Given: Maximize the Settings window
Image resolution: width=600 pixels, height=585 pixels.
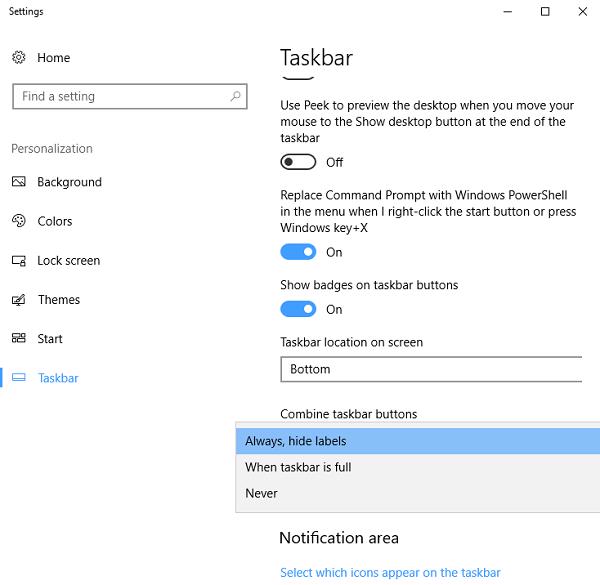Looking at the screenshot, I should [545, 11].
